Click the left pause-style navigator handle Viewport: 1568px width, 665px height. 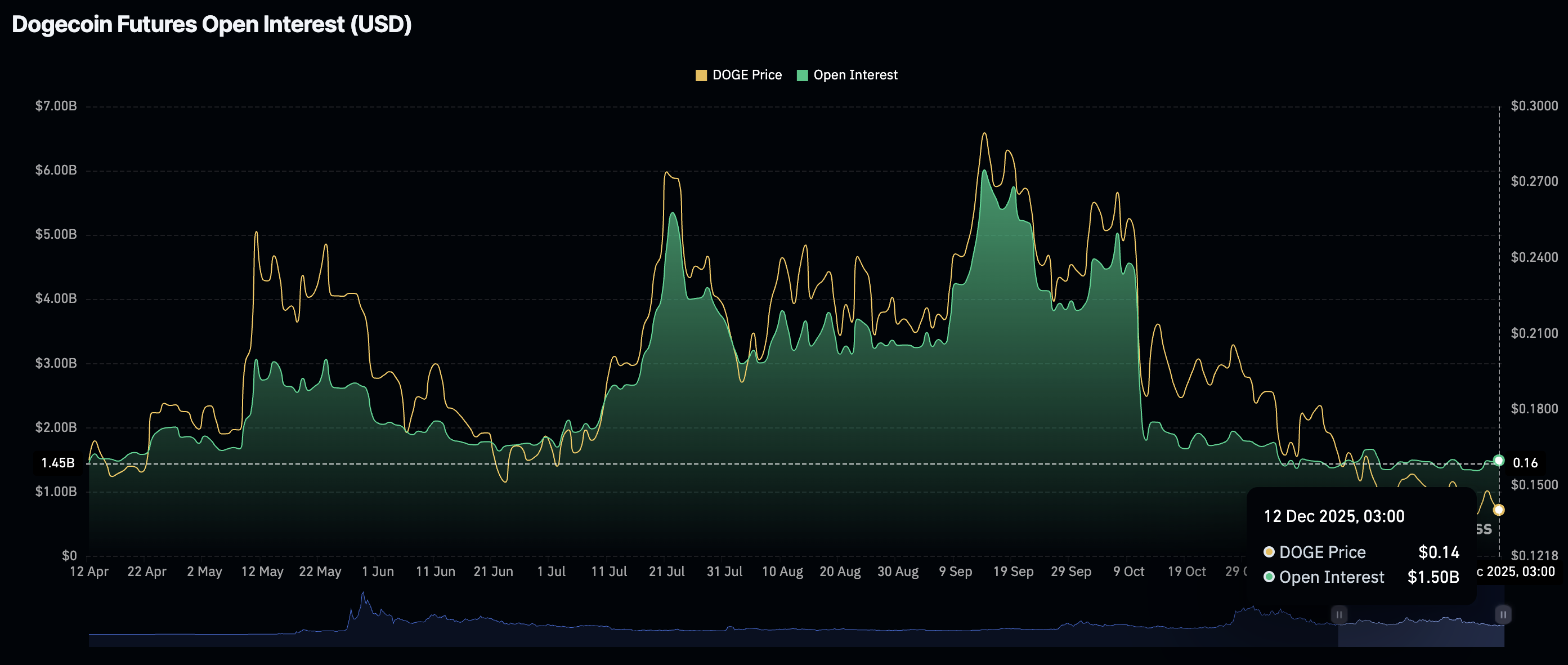click(1338, 615)
